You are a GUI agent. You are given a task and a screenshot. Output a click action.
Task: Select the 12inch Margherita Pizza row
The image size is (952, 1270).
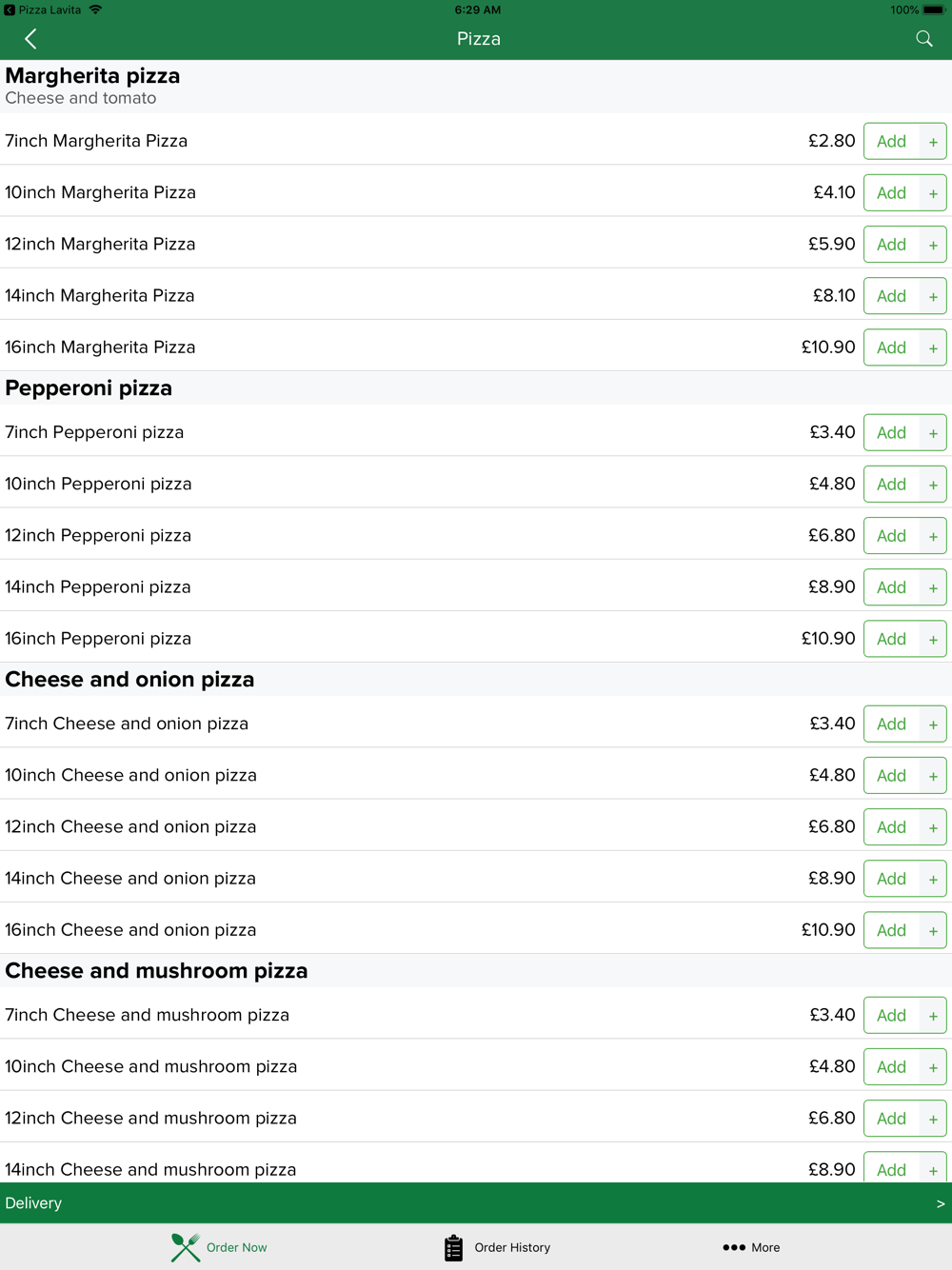(476, 244)
